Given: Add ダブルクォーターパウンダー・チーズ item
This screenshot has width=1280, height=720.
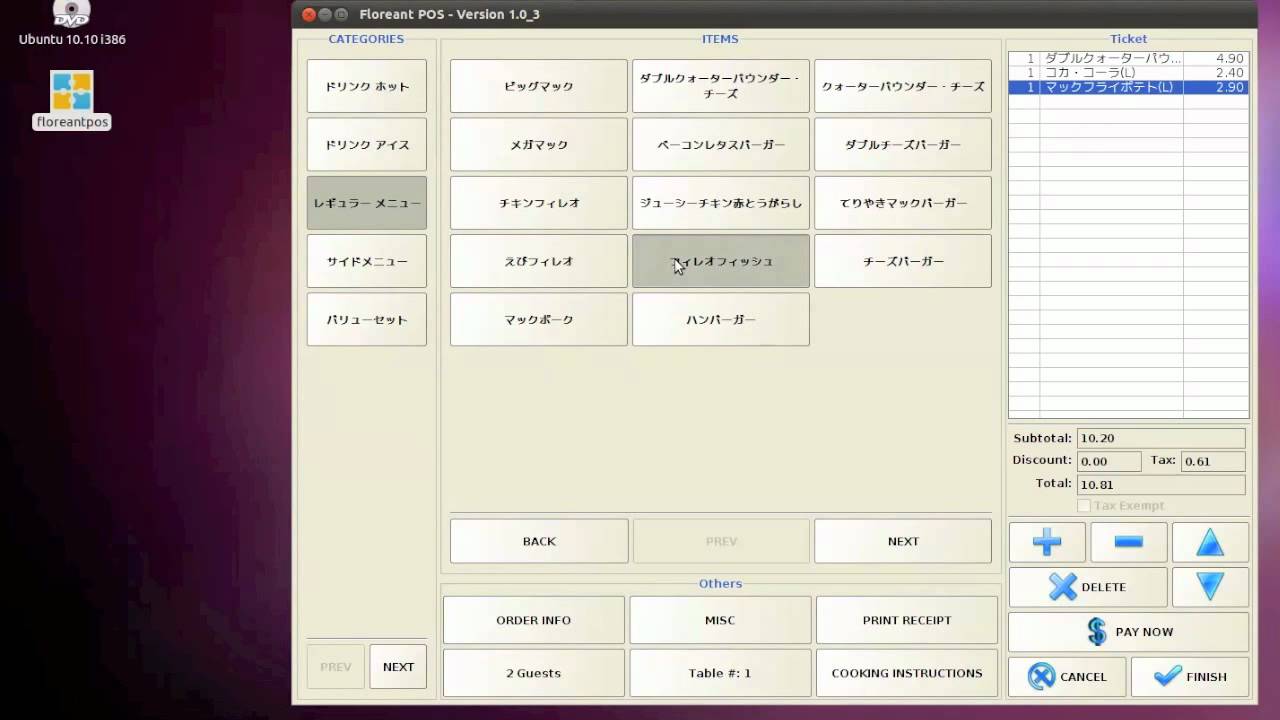Looking at the screenshot, I should click(721, 86).
